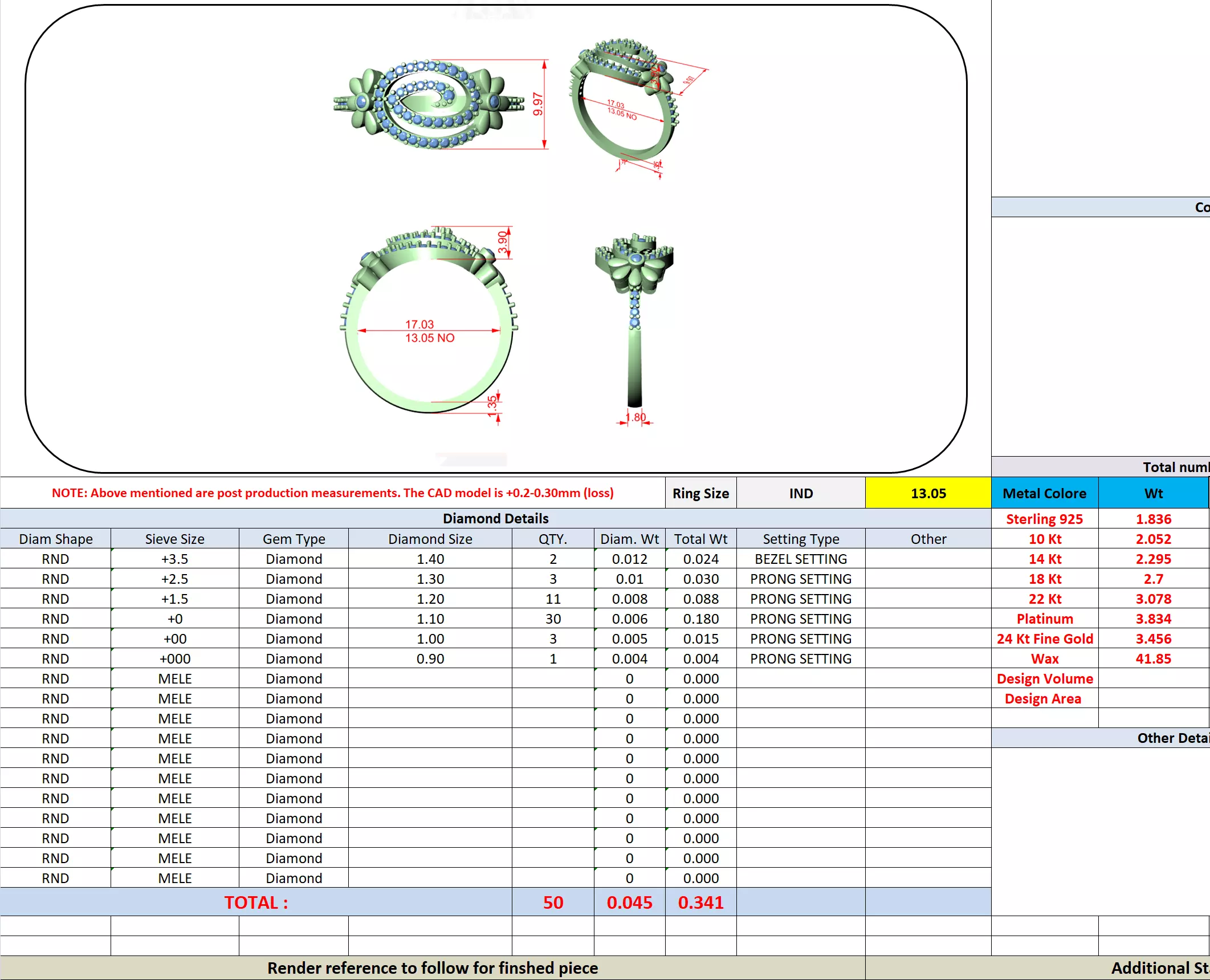Select the yellow ring size cell 13.05
This screenshot has width=1210, height=980.
tap(928, 493)
